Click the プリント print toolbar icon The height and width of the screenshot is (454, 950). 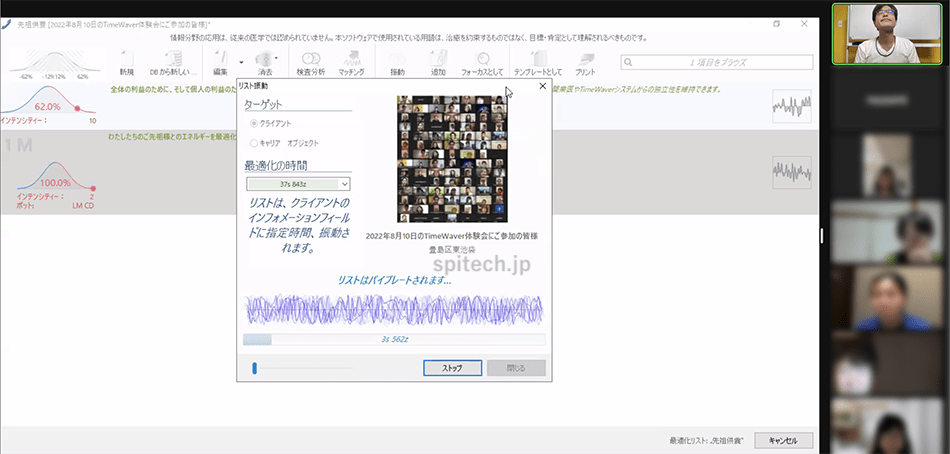coord(585,63)
